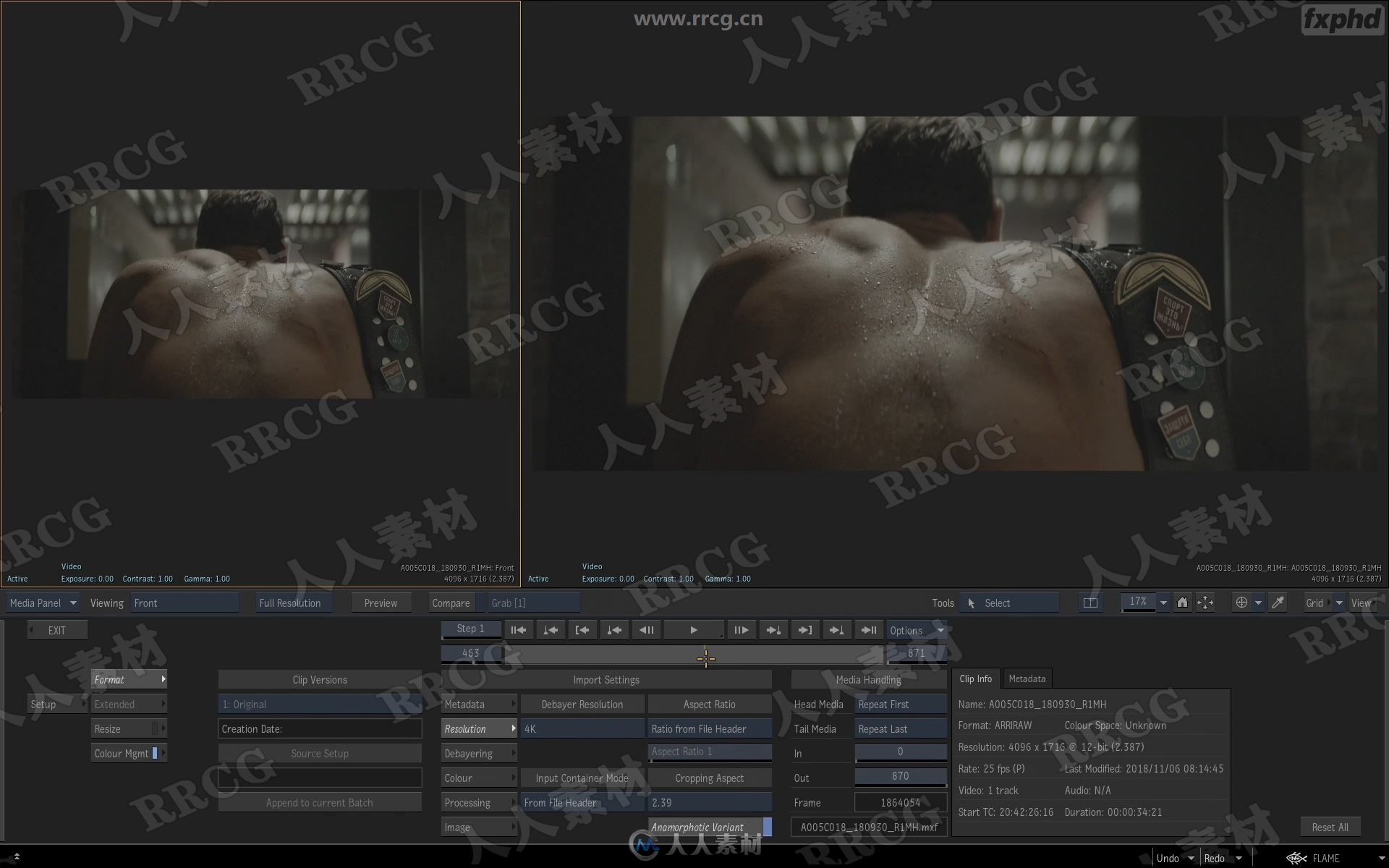
Task: Go to the in point
Action: coord(582,630)
